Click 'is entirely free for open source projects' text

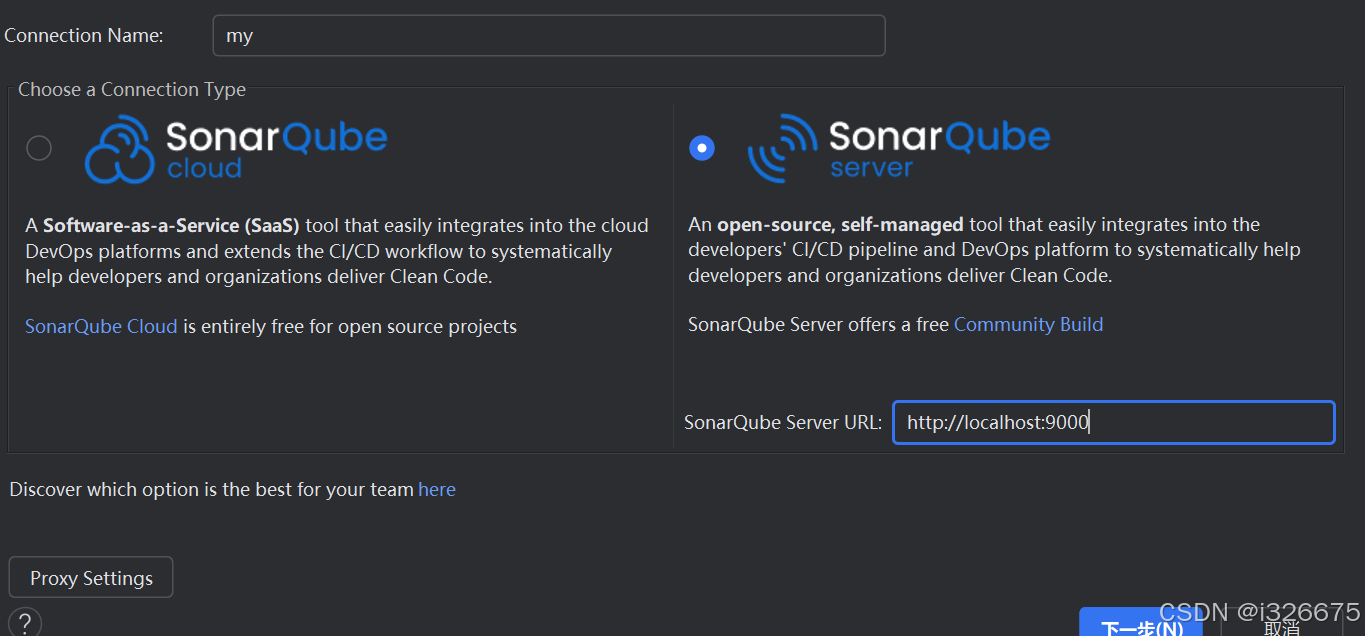pyautogui.click(x=350, y=326)
